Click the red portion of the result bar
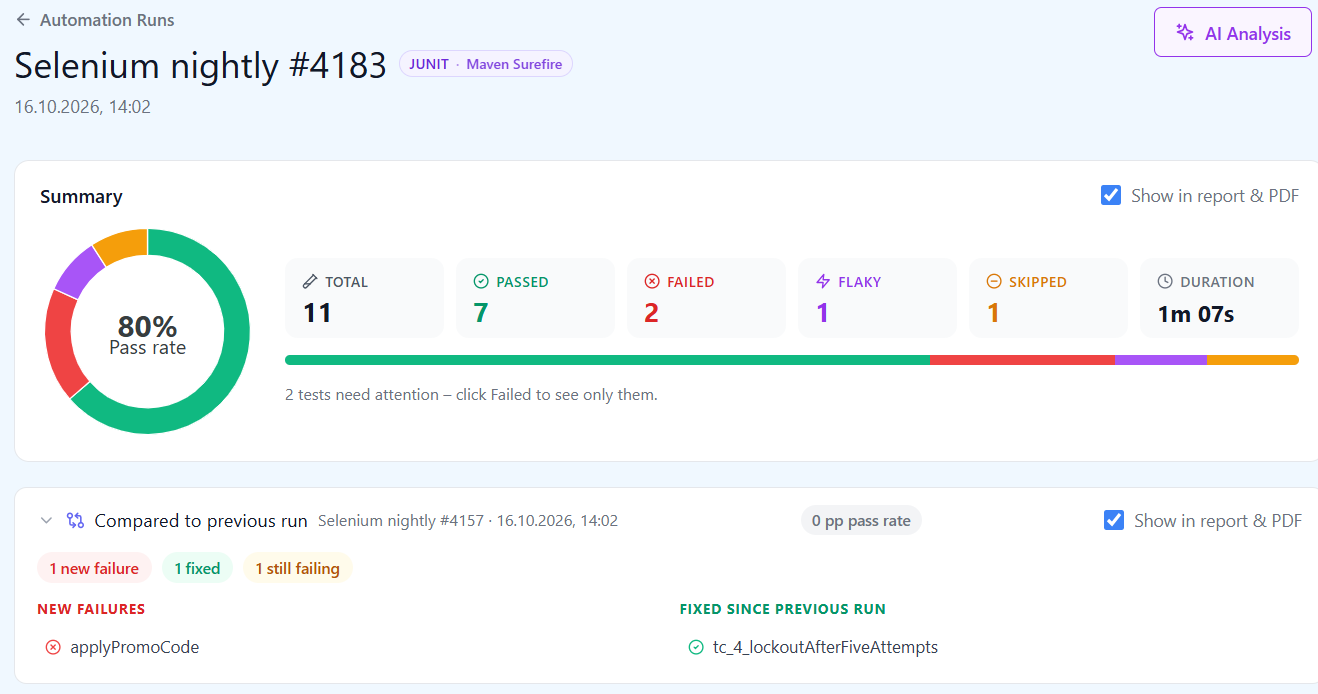Image resolution: width=1318 pixels, height=694 pixels. point(1022,360)
